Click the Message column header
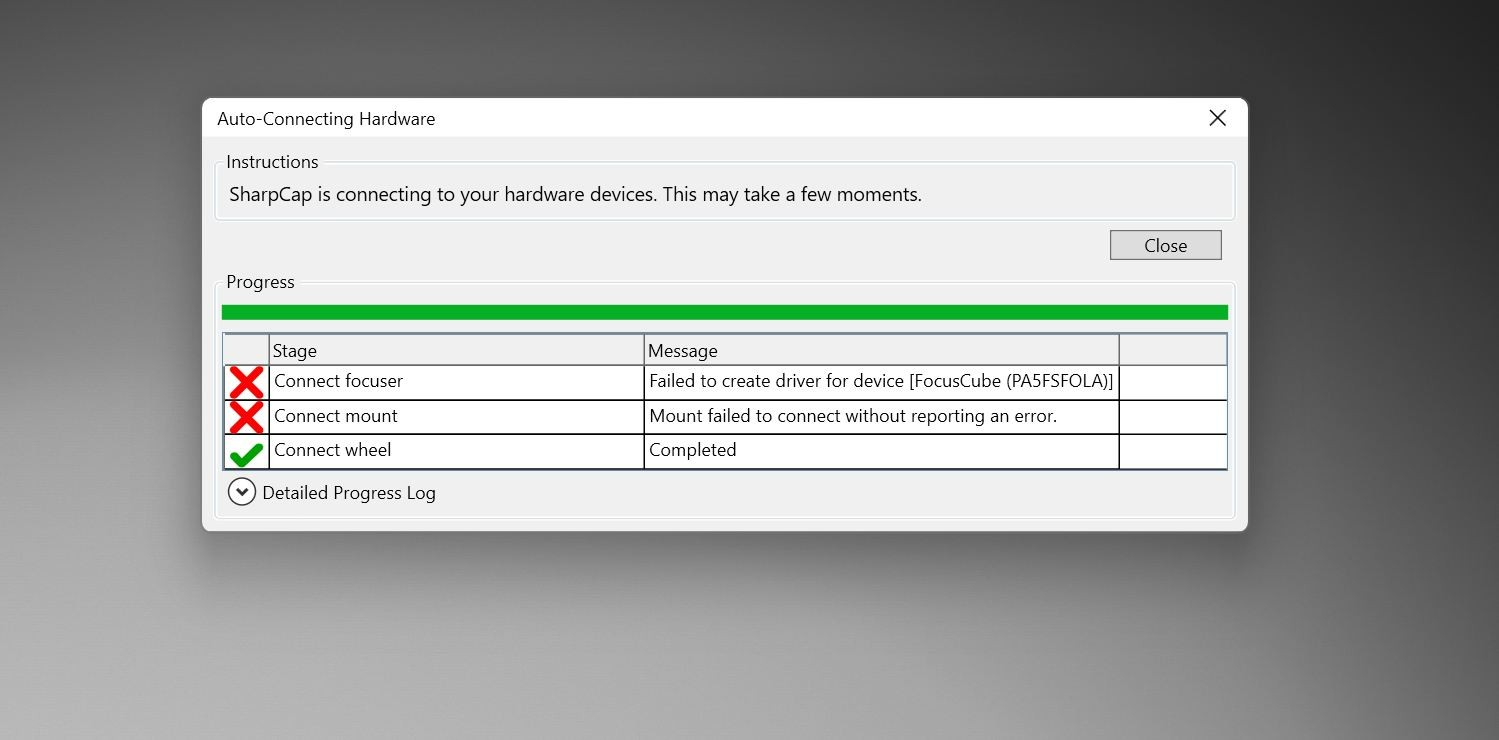 [683, 350]
